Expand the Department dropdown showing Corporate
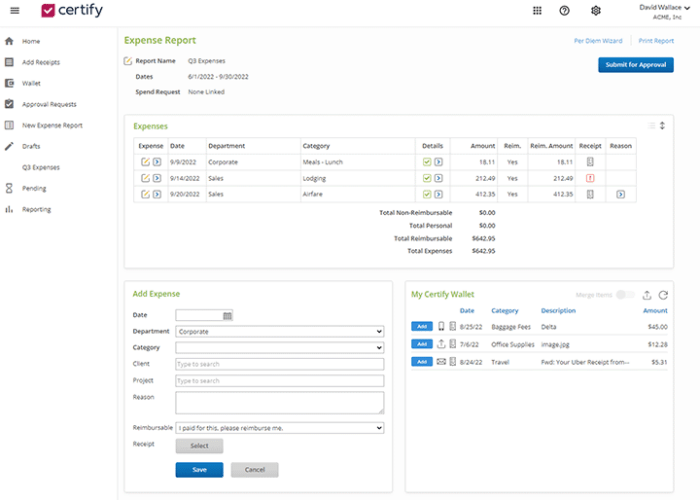 (x=279, y=331)
